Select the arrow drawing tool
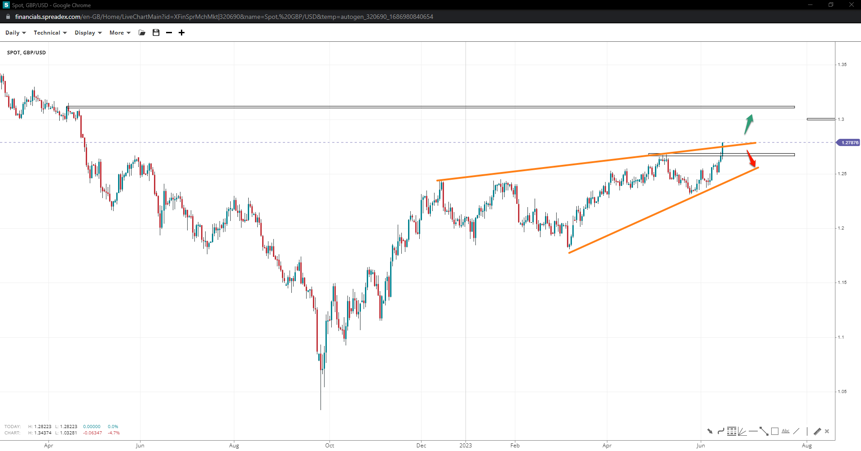 tap(710, 431)
